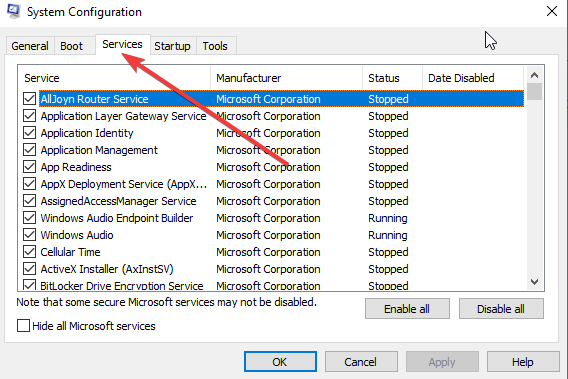
Task: Close the System Configuration window
Action: (552, 11)
